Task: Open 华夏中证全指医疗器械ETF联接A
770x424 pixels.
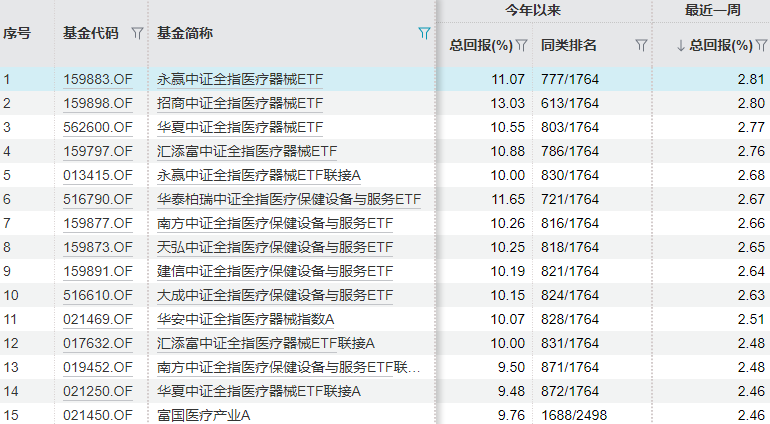Action: tap(259, 391)
